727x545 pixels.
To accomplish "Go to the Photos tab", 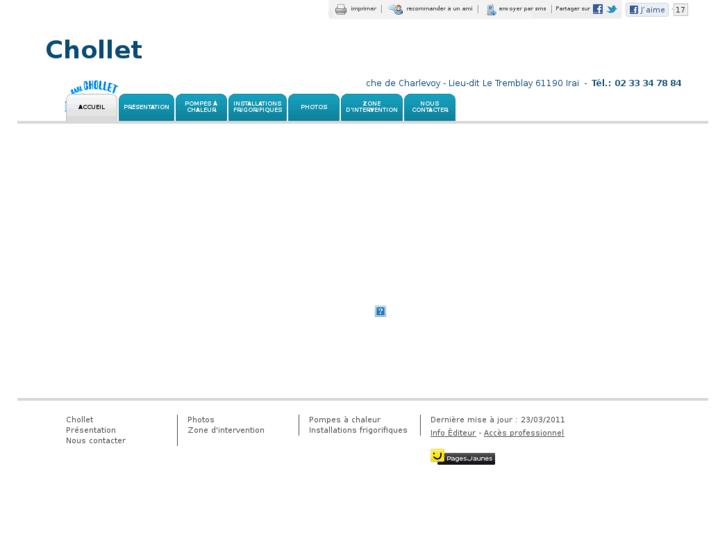I will click(x=314, y=108).
